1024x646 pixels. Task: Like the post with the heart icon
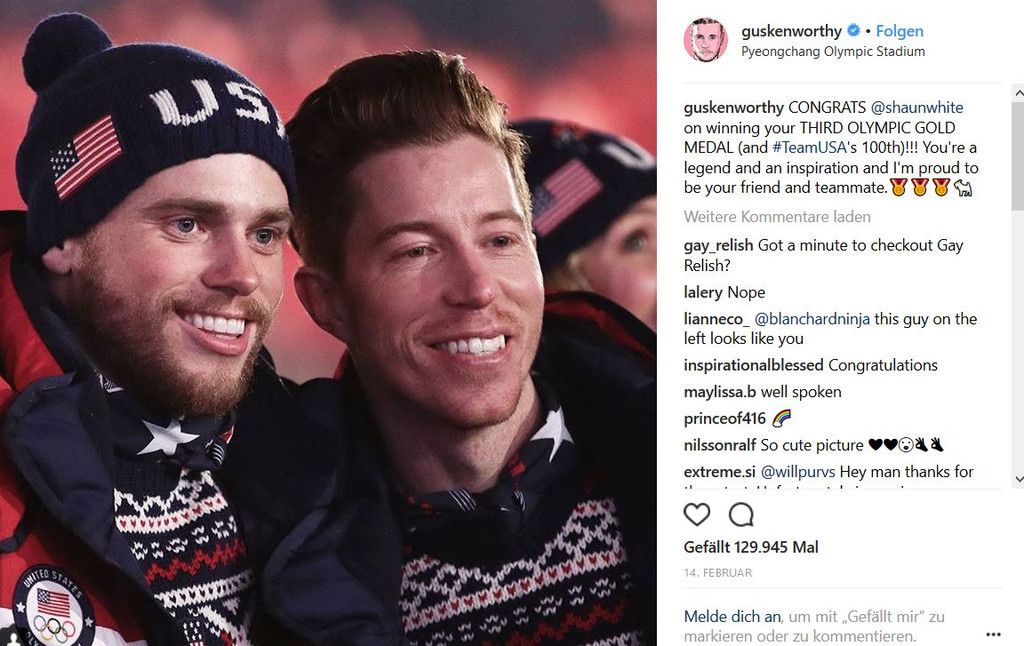coord(697,515)
